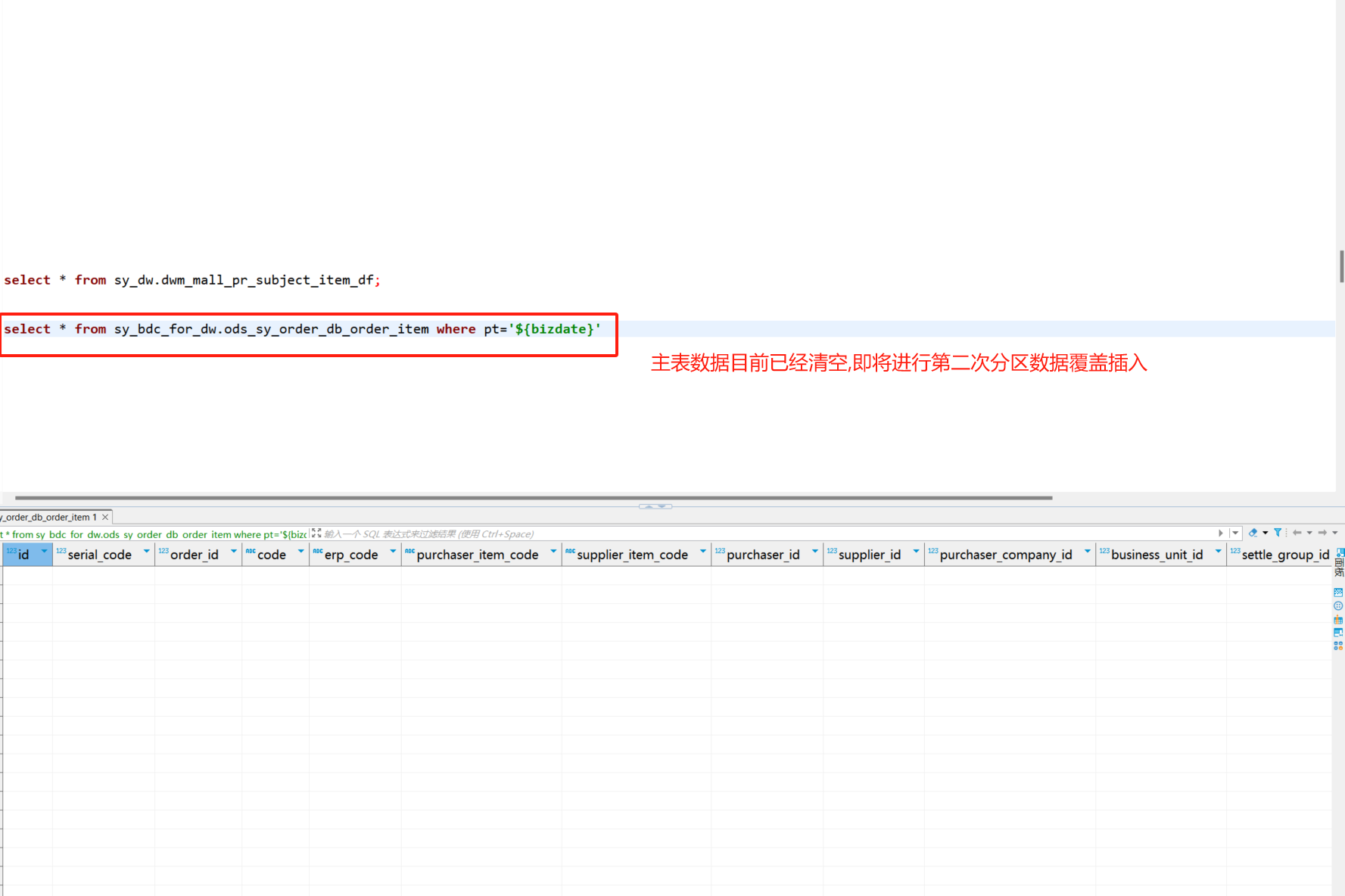Click the references panel icon at sidebar bottom

click(1338, 646)
